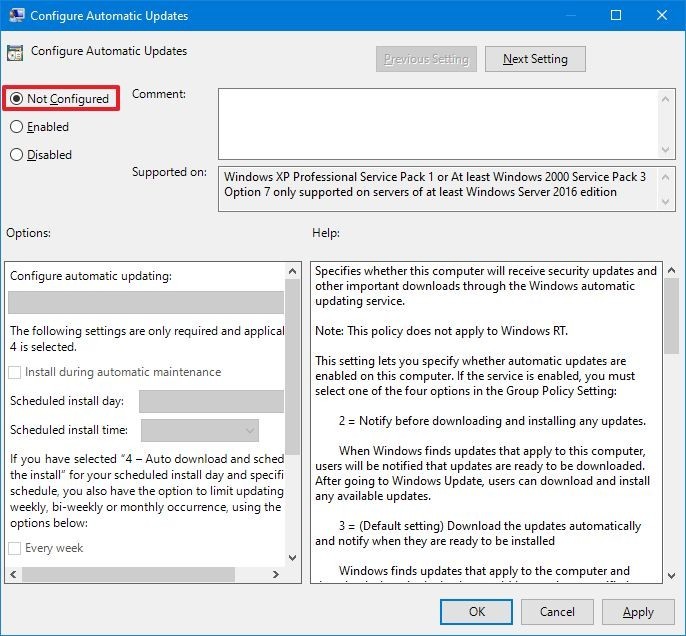The height and width of the screenshot is (636, 686).
Task: Click Supported on box scroll up arrow
Action: point(665,177)
